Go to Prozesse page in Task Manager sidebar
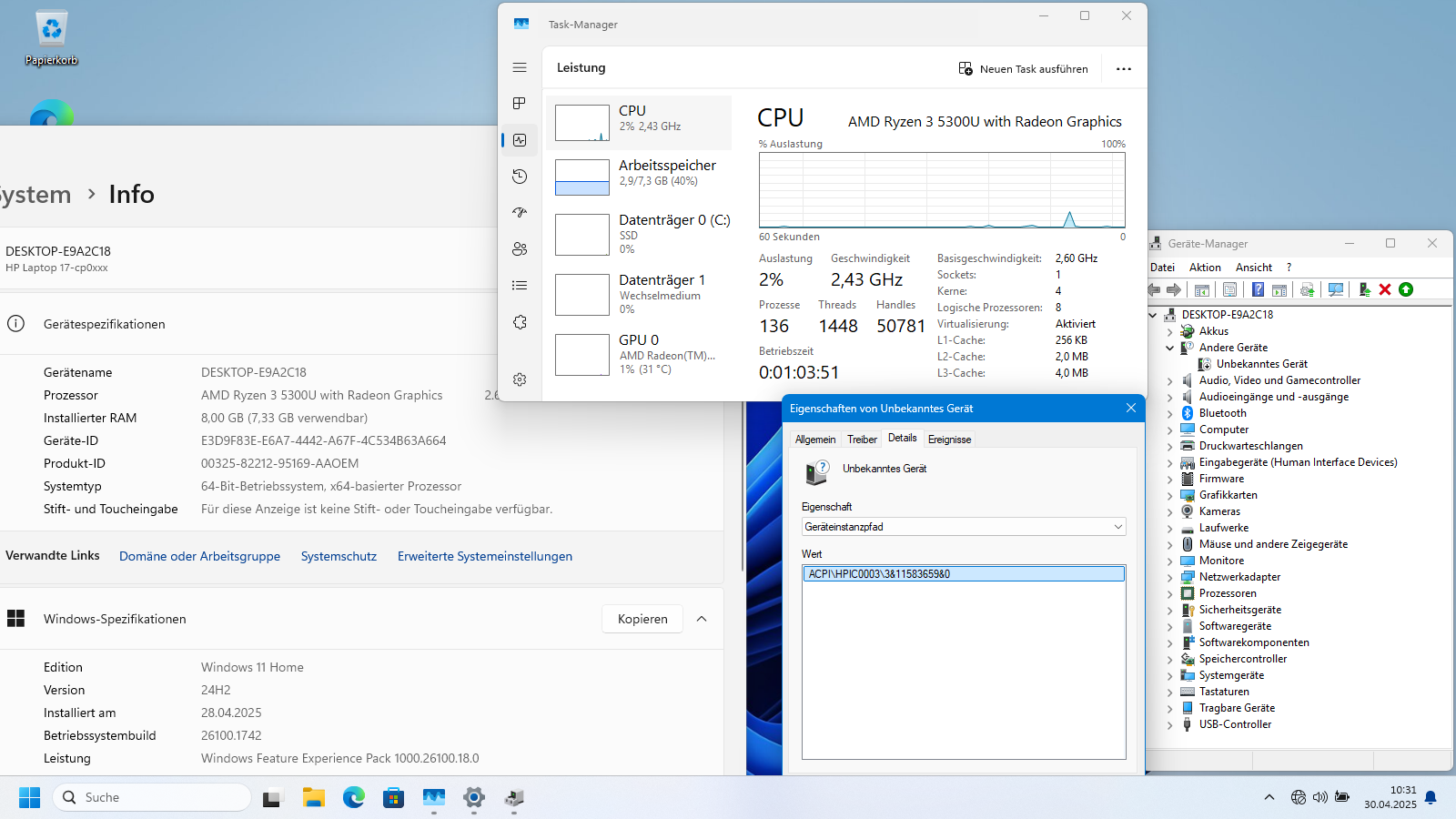The height and width of the screenshot is (819, 1456). point(520,104)
